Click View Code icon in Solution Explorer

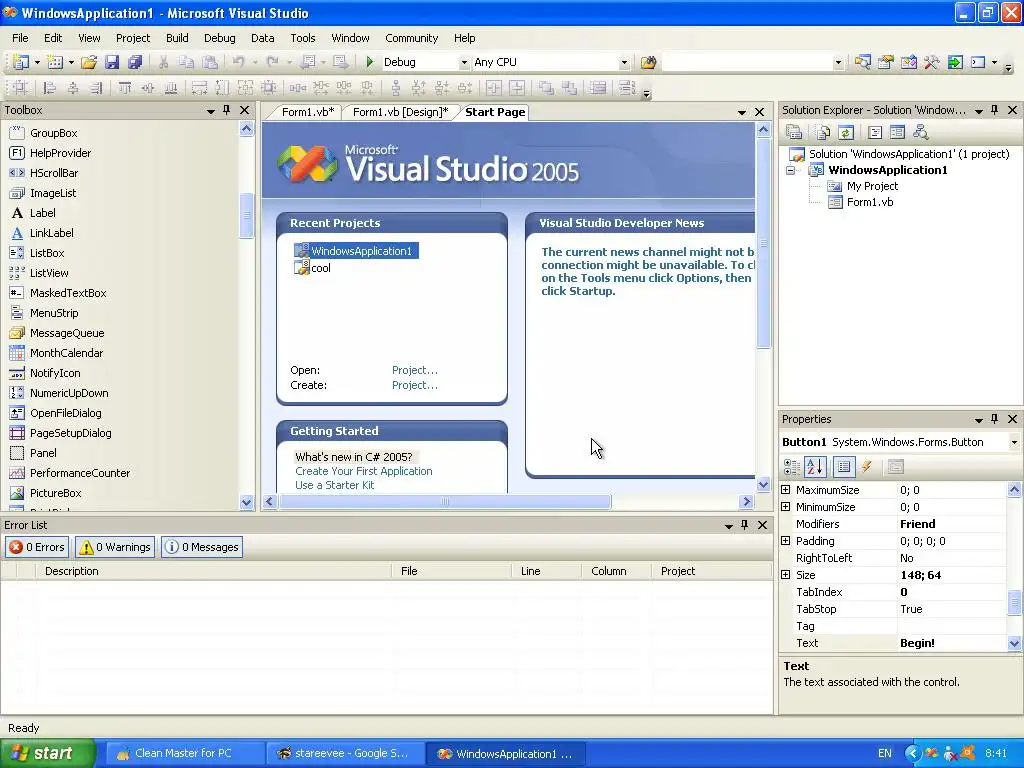point(874,133)
